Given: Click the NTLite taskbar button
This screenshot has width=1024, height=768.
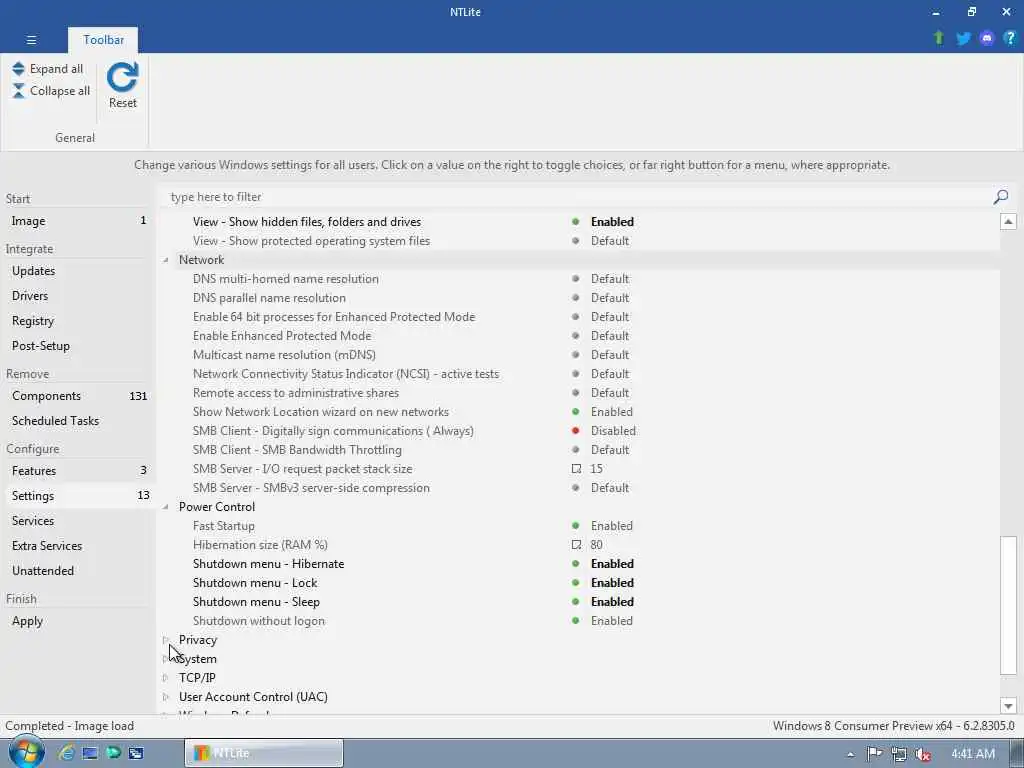Looking at the screenshot, I should click(x=263, y=753).
